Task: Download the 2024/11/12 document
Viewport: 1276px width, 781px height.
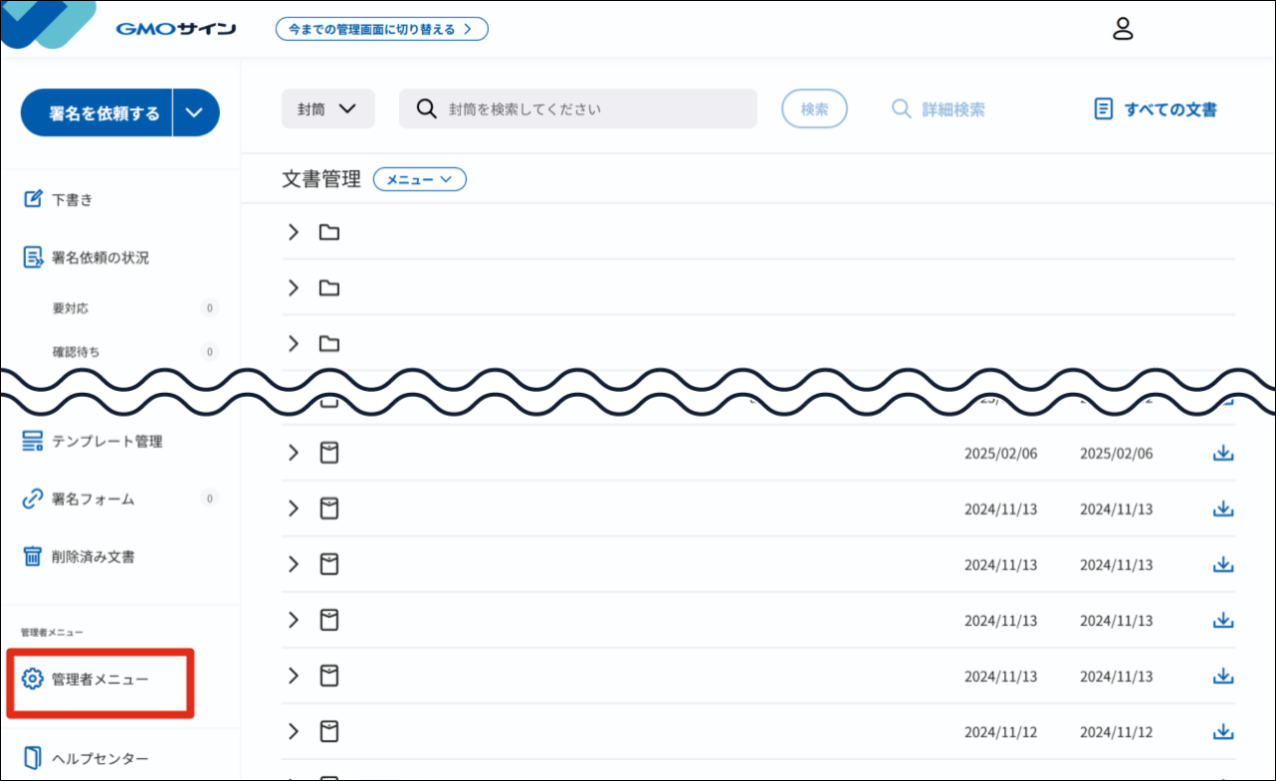Action: (1222, 731)
